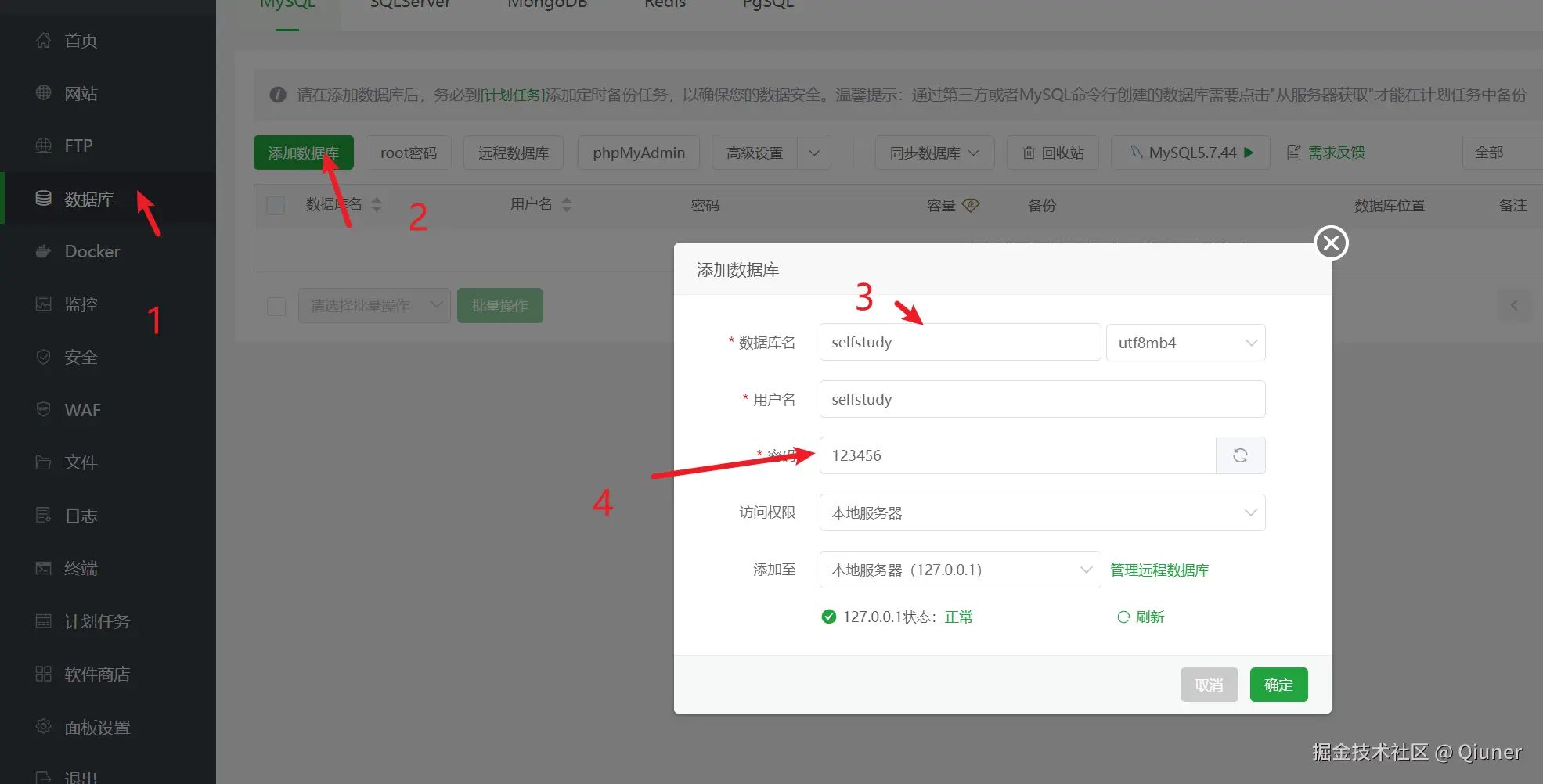Screen dimensions: 1543x784
Task: Sort by 数据库名 column arrows
Action: 377,205
